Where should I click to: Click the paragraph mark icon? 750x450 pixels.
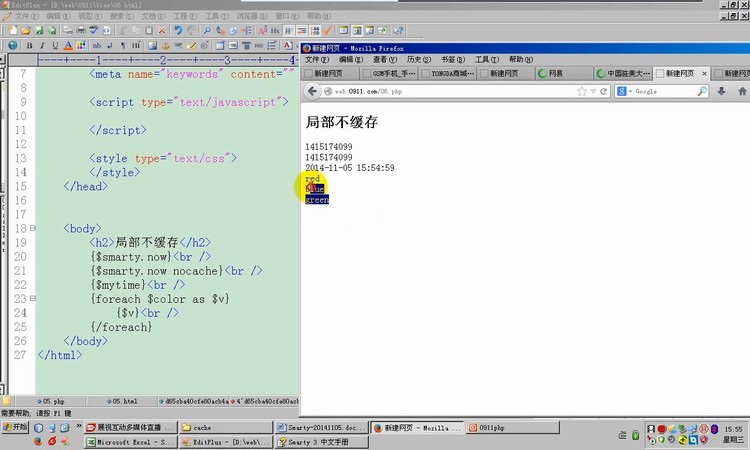click(x=122, y=45)
